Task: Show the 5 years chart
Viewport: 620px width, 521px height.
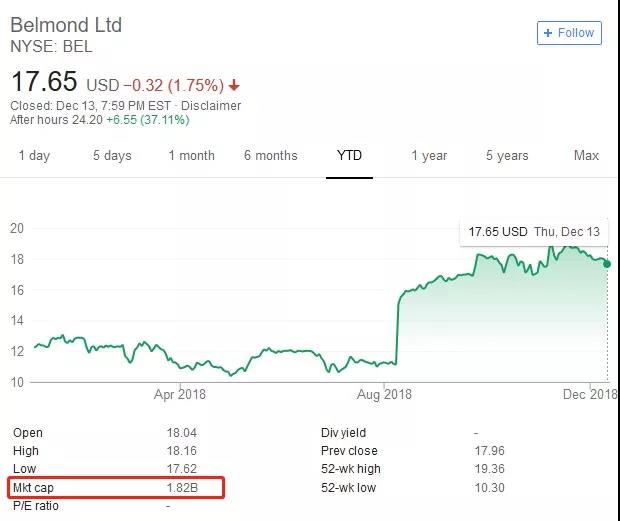Action: click(x=507, y=155)
